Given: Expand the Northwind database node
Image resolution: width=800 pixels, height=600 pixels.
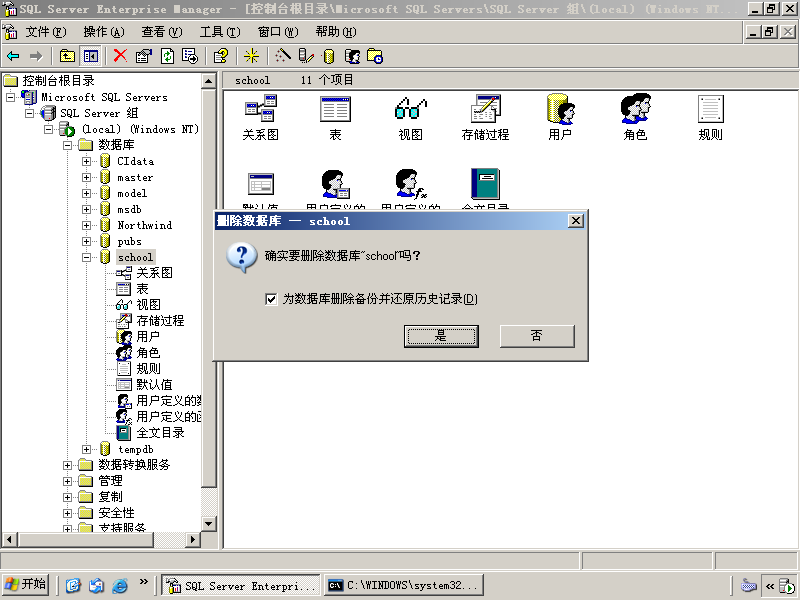Looking at the screenshot, I should click(x=86, y=226).
